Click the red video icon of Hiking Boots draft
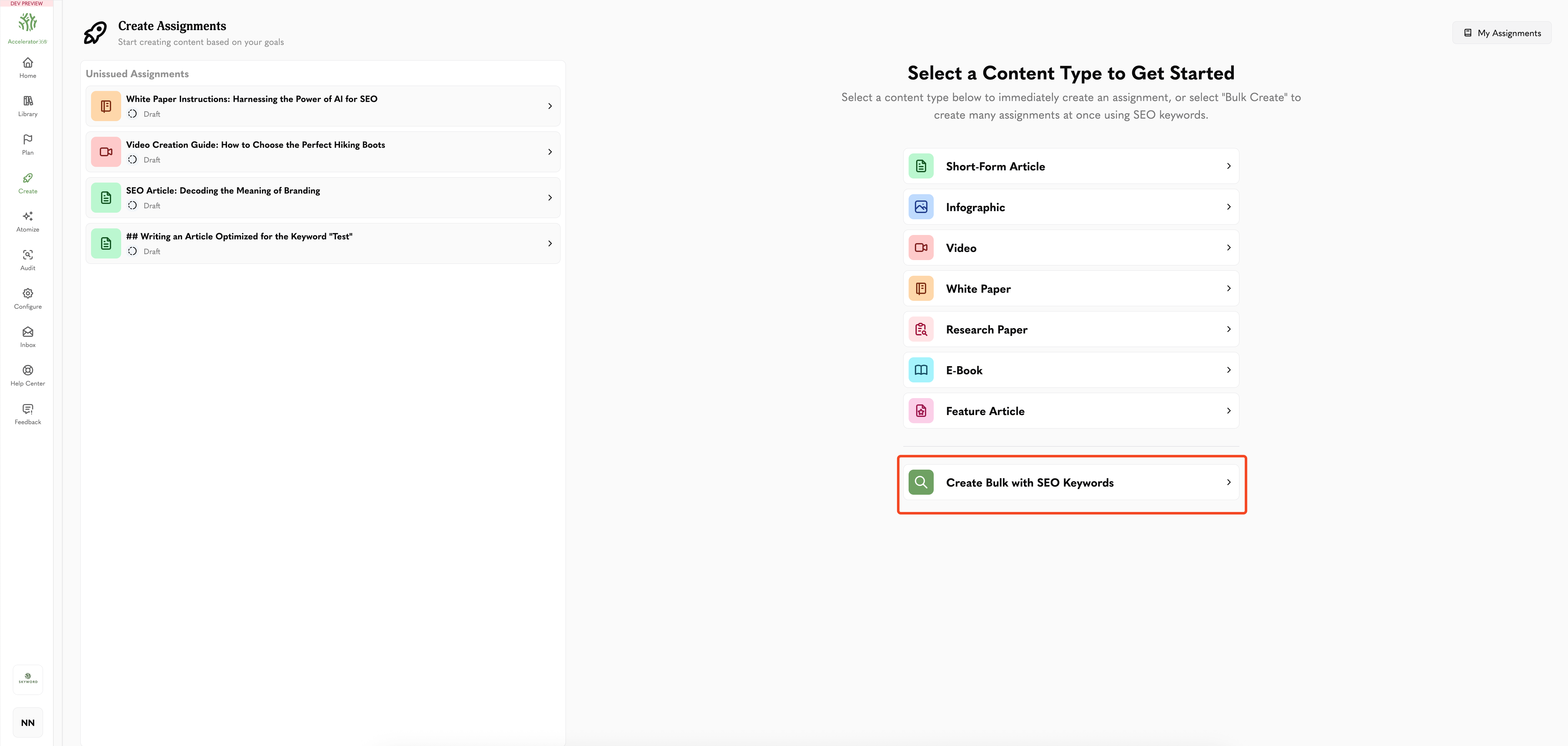Viewport: 1568px width, 746px height. (x=106, y=152)
